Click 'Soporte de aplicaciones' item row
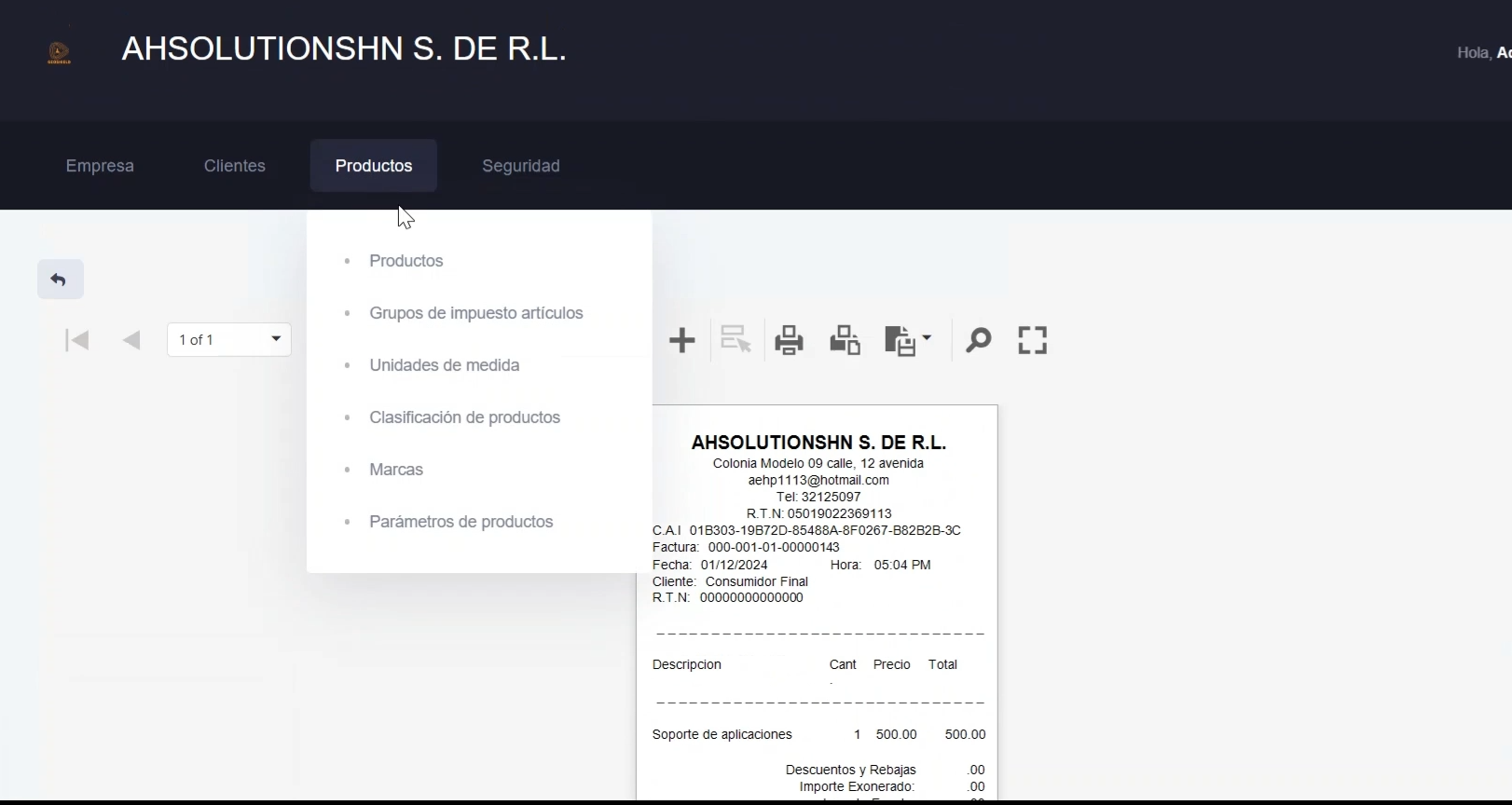The width and height of the screenshot is (1512, 805). 818,734
